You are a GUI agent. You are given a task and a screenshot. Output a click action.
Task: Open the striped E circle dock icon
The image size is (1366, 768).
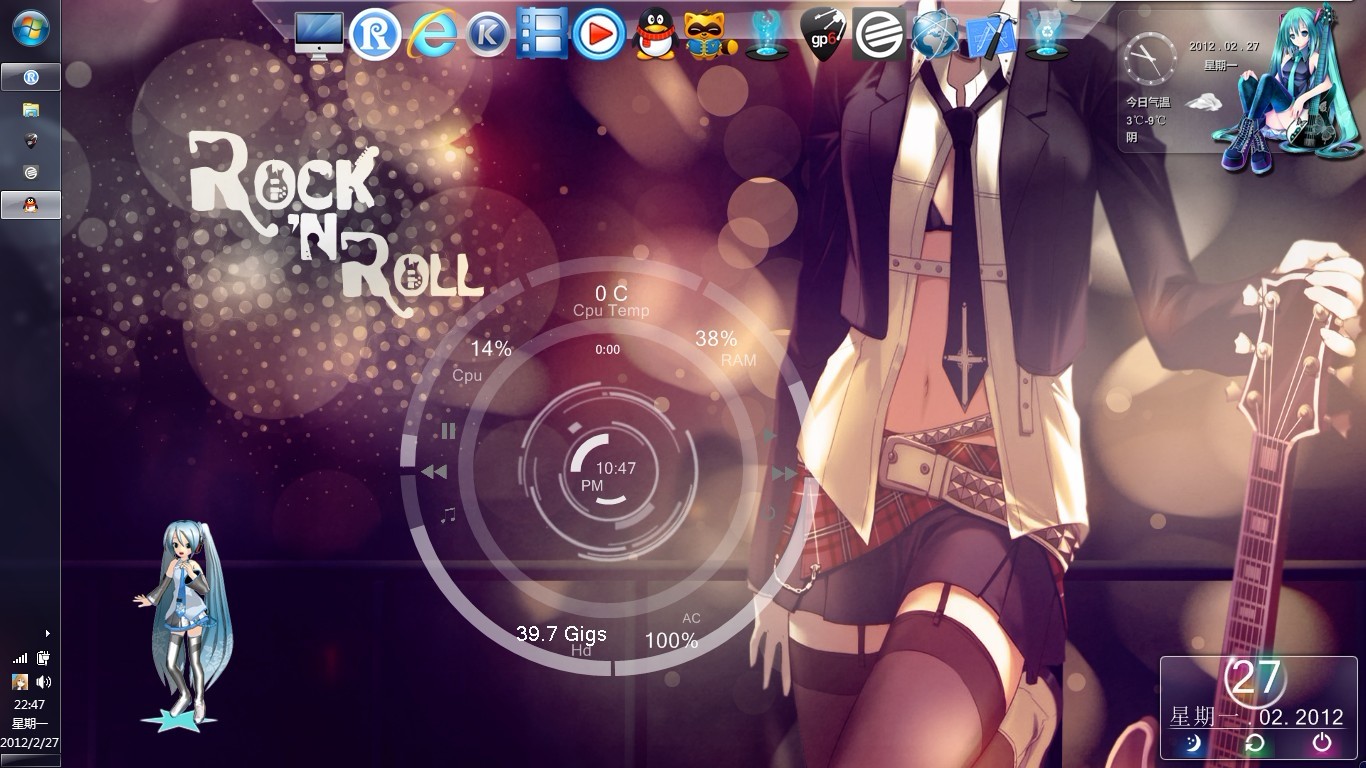(x=880, y=35)
